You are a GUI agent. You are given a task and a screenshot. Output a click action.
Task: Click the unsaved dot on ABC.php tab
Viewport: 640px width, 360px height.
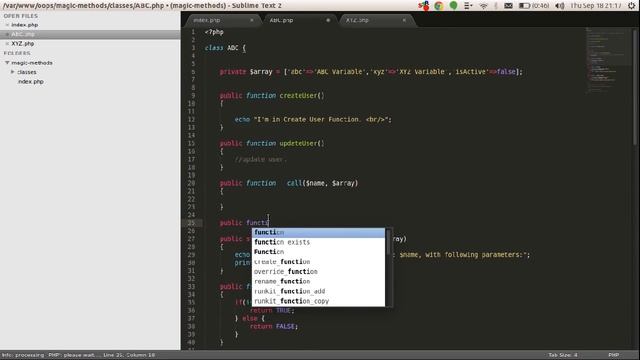tap(328, 20)
